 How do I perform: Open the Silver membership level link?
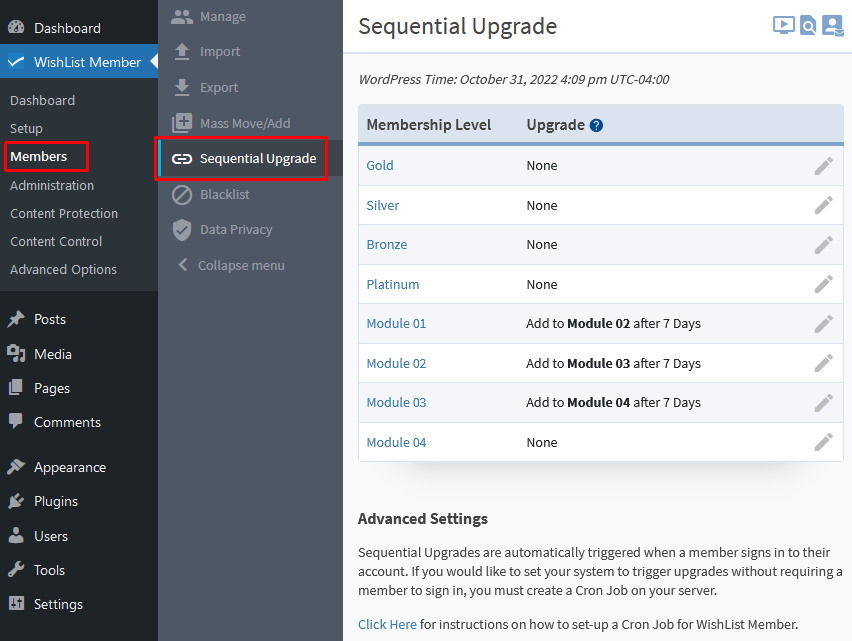[x=383, y=205]
